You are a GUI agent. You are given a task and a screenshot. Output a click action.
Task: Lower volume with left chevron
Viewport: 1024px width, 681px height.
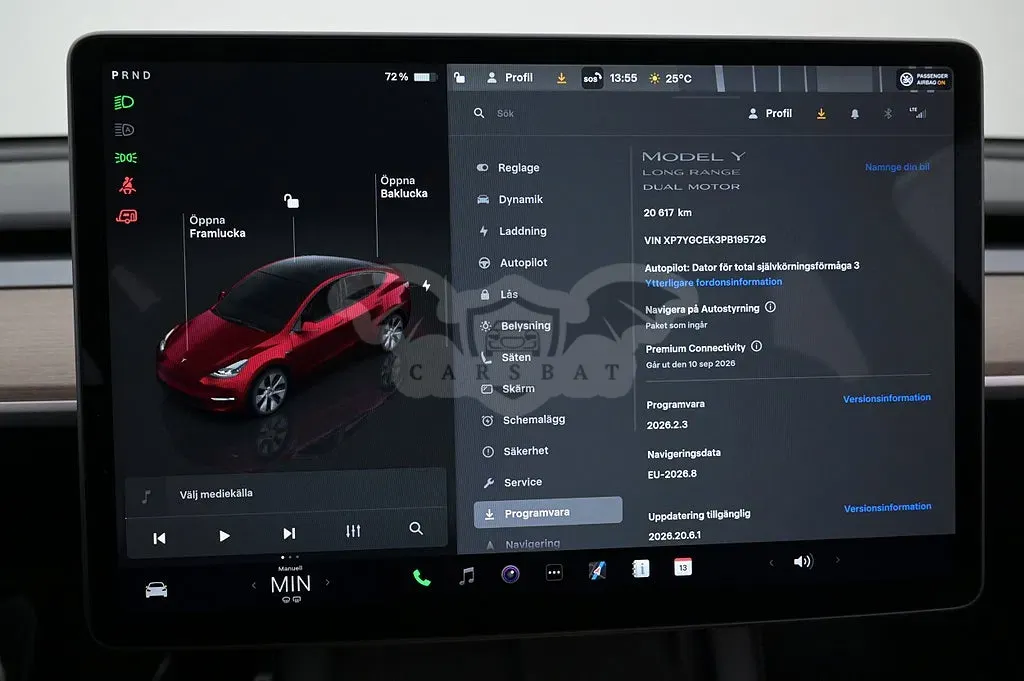click(771, 562)
